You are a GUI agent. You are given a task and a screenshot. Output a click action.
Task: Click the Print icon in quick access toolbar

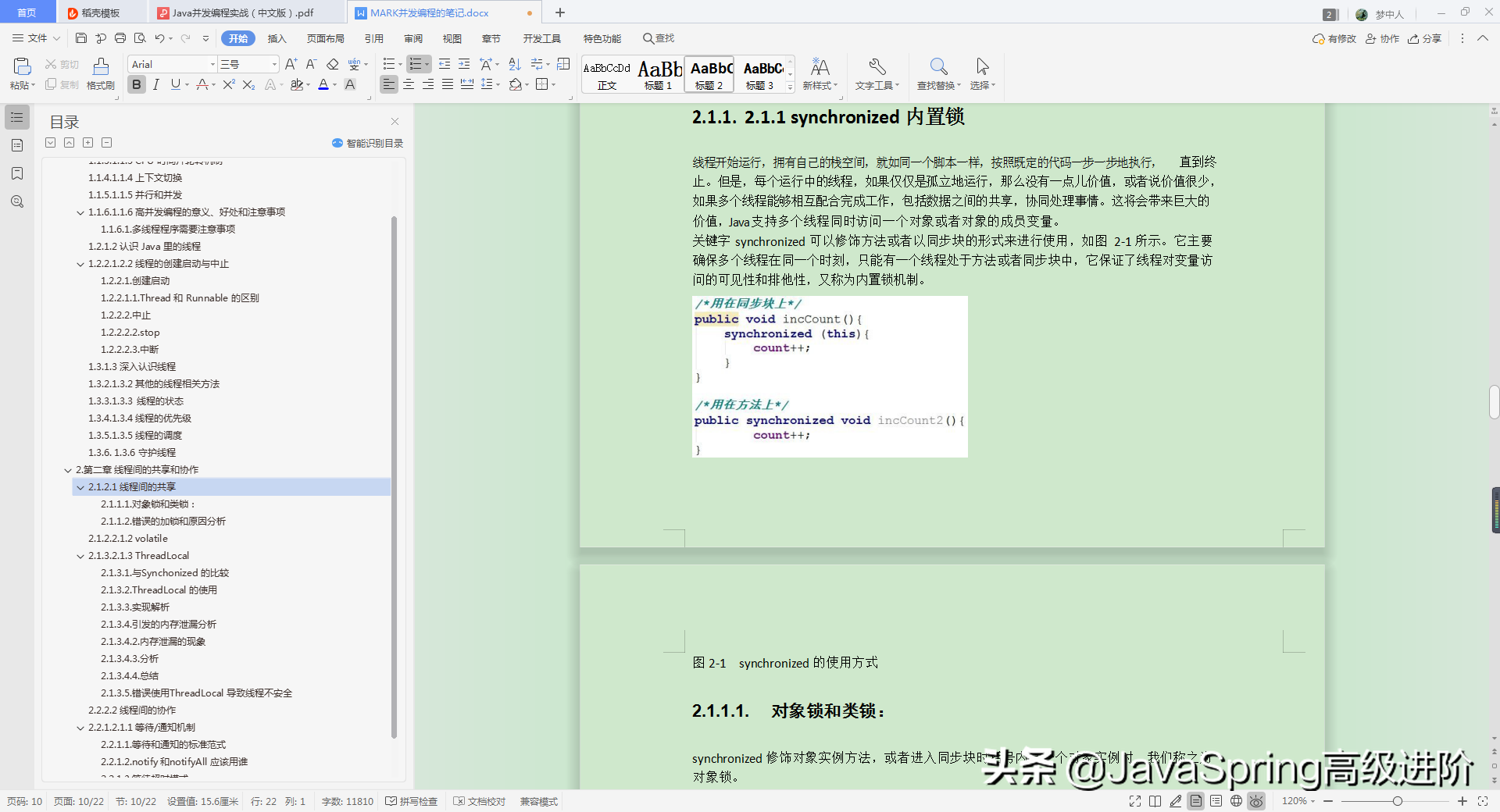pos(120,38)
